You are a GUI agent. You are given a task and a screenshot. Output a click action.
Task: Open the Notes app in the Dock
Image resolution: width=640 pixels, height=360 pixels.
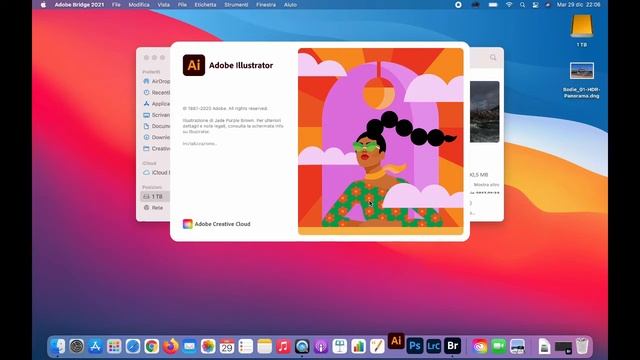point(264,347)
